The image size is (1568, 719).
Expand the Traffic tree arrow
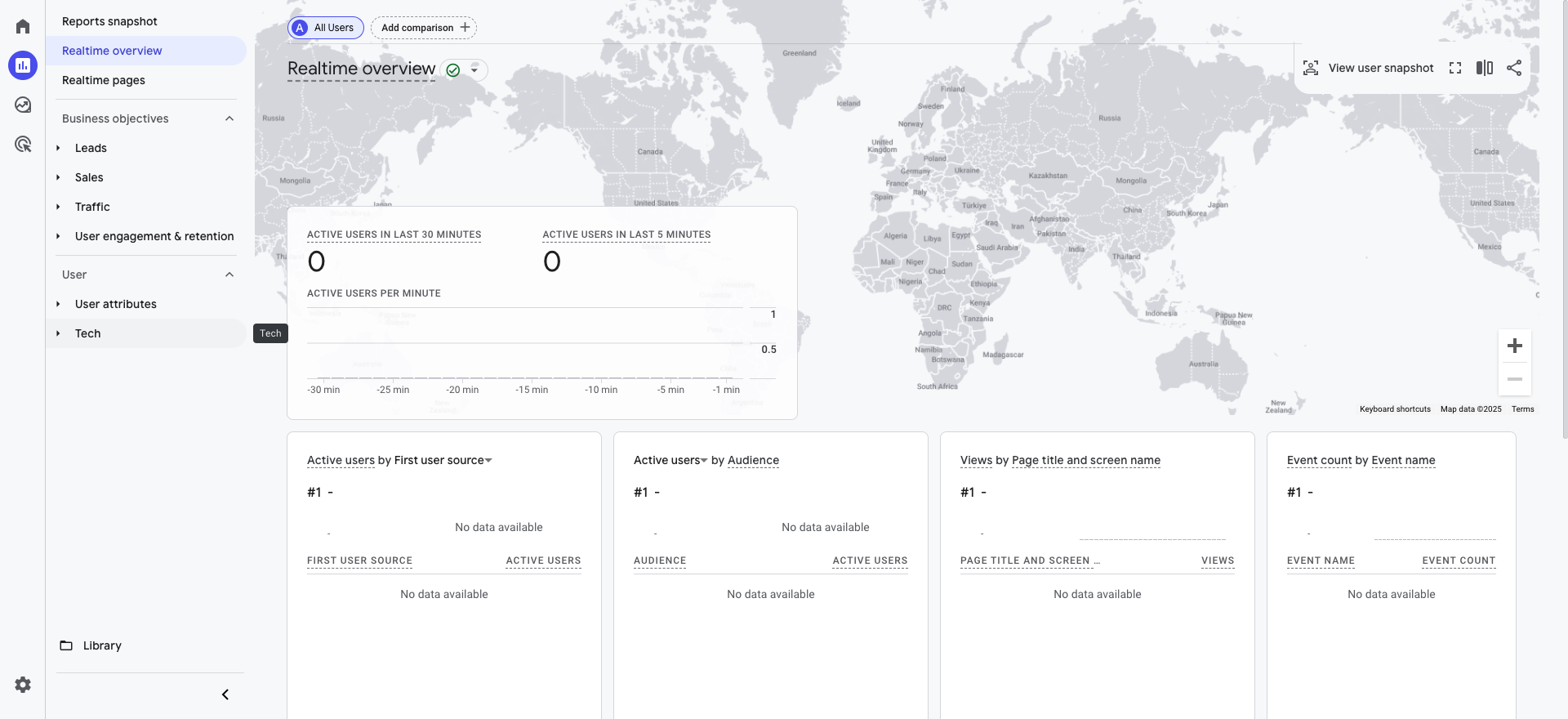[x=58, y=207]
